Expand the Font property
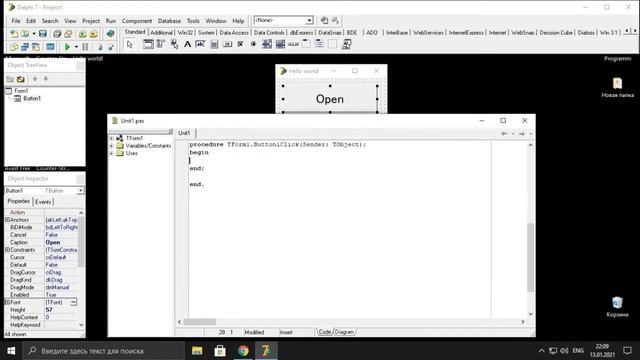The image size is (640, 360). click(x=7, y=302)
